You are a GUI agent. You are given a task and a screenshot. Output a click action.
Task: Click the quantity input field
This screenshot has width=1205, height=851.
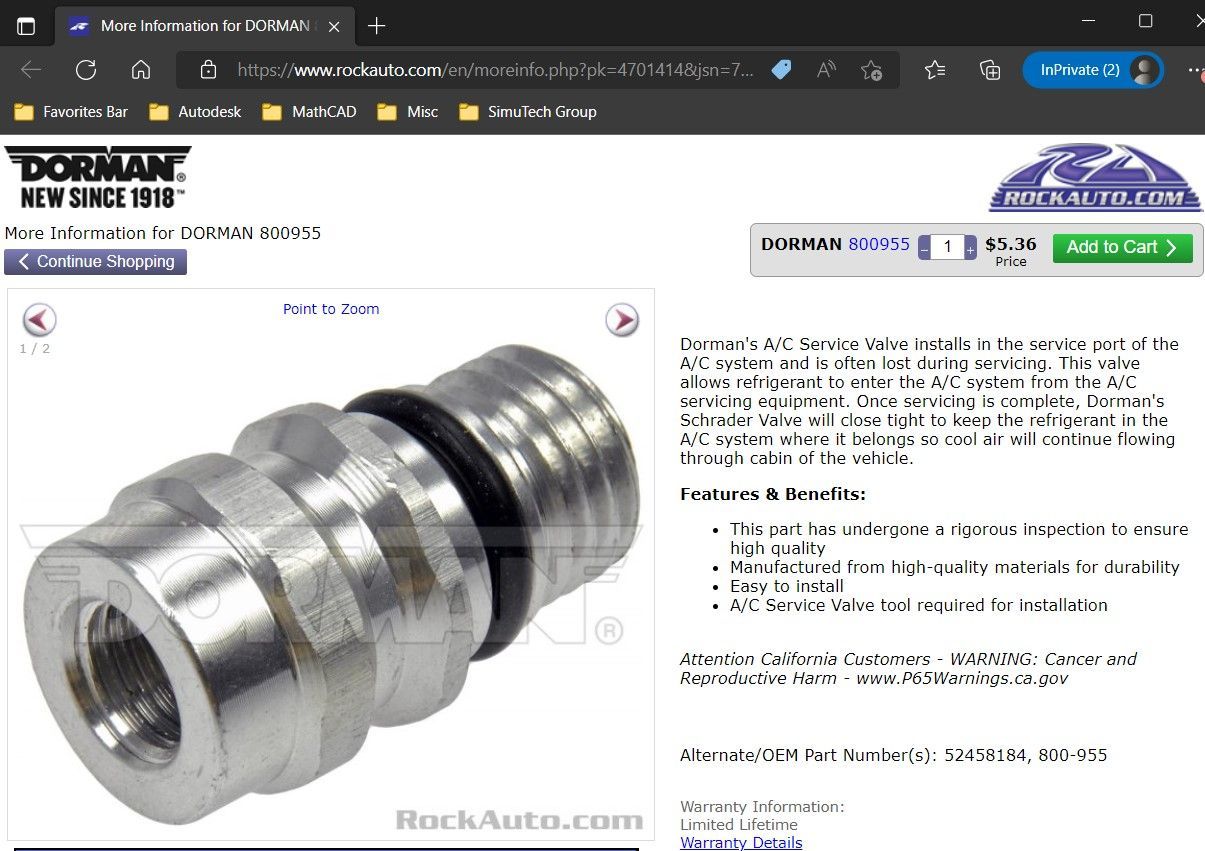947,248
